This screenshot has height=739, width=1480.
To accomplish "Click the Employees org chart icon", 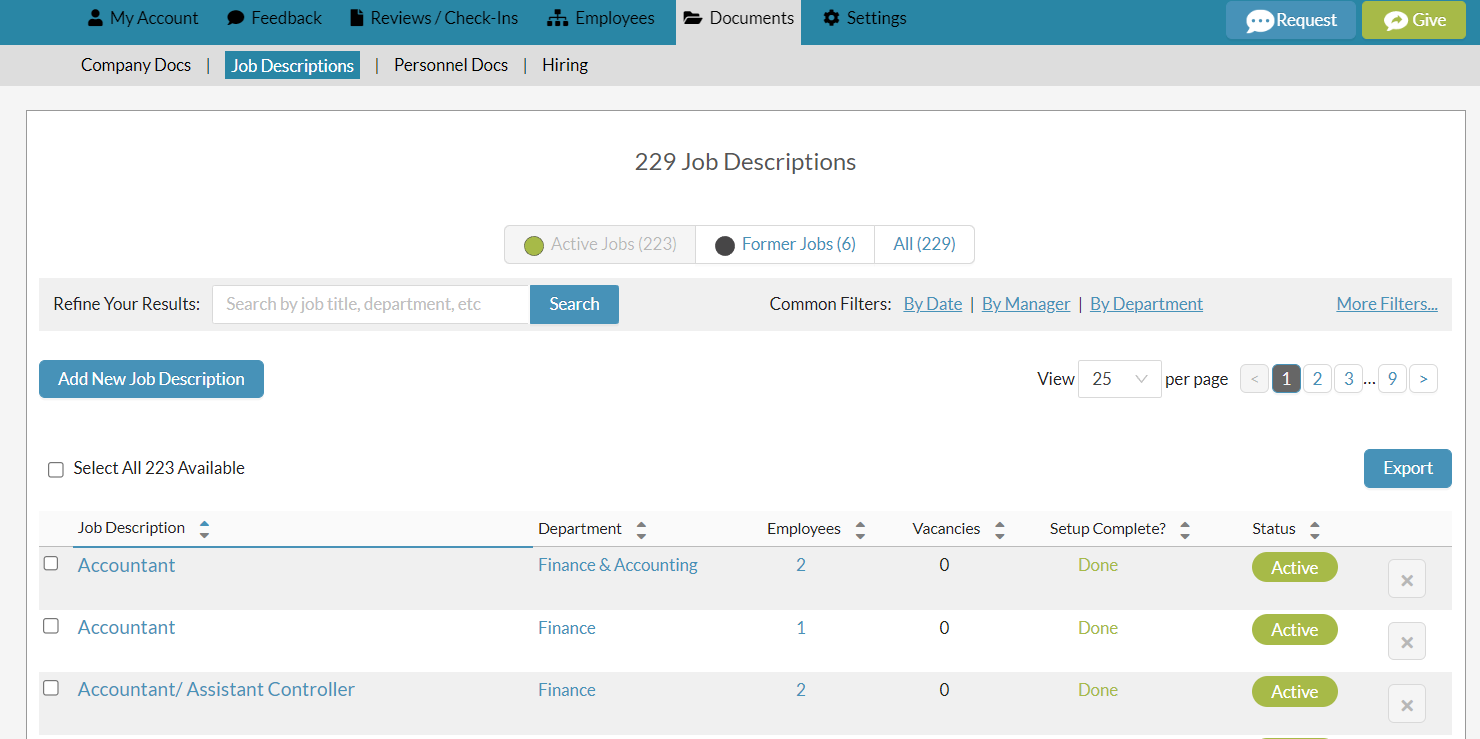I will point(557,18).
